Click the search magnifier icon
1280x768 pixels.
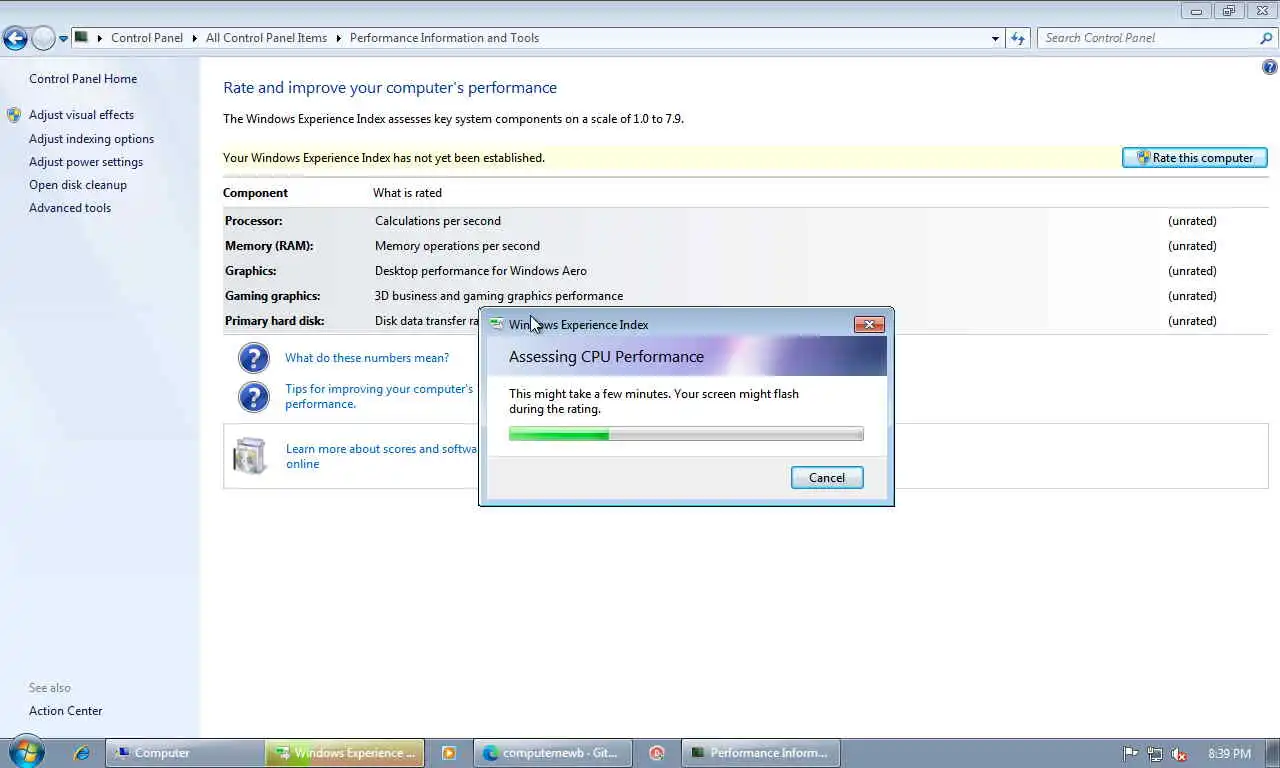(x=1266, y=38)
